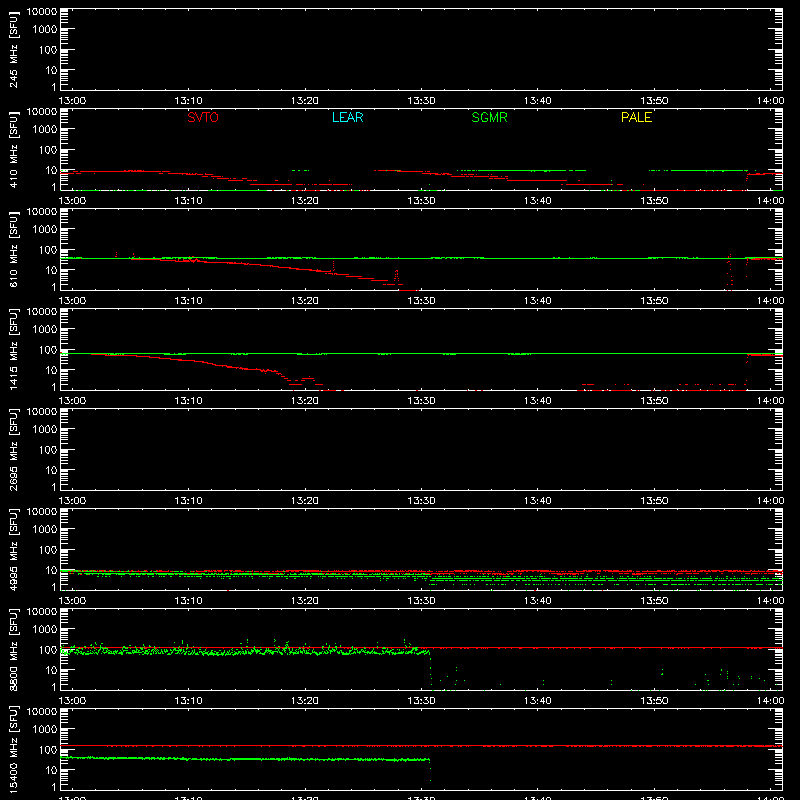This screenshot has height=800, width=800.
Task: Click 13:20 tick under the 410 MHz panel
Action: pos(305,201)
